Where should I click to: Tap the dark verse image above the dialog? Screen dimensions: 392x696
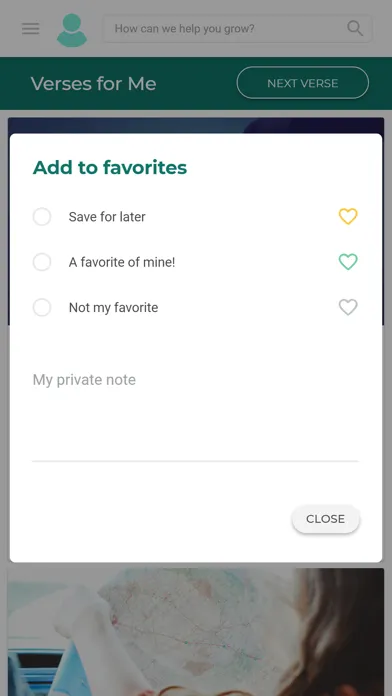tap(196, 125)
